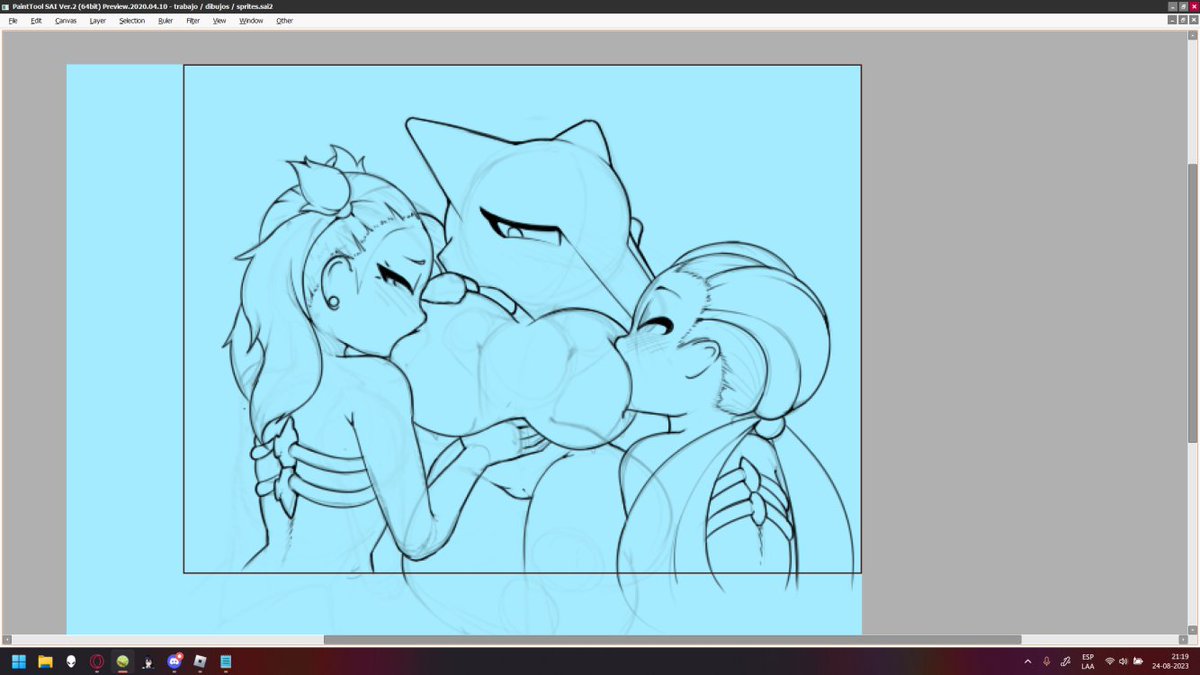Click the battery tray icon

click(x=1138, y=661)
